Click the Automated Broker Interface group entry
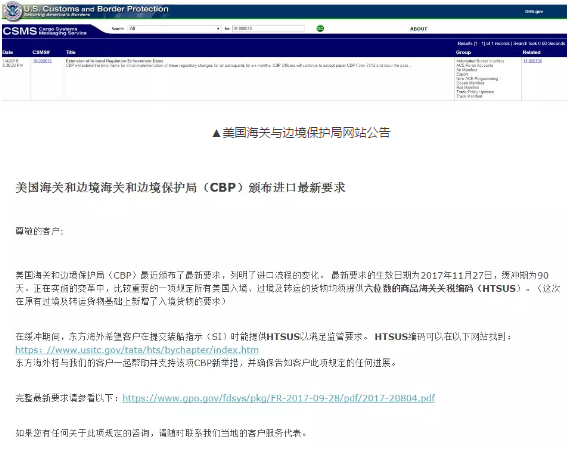The height and width of the screenshot is (460, 571). coord(480,61)
